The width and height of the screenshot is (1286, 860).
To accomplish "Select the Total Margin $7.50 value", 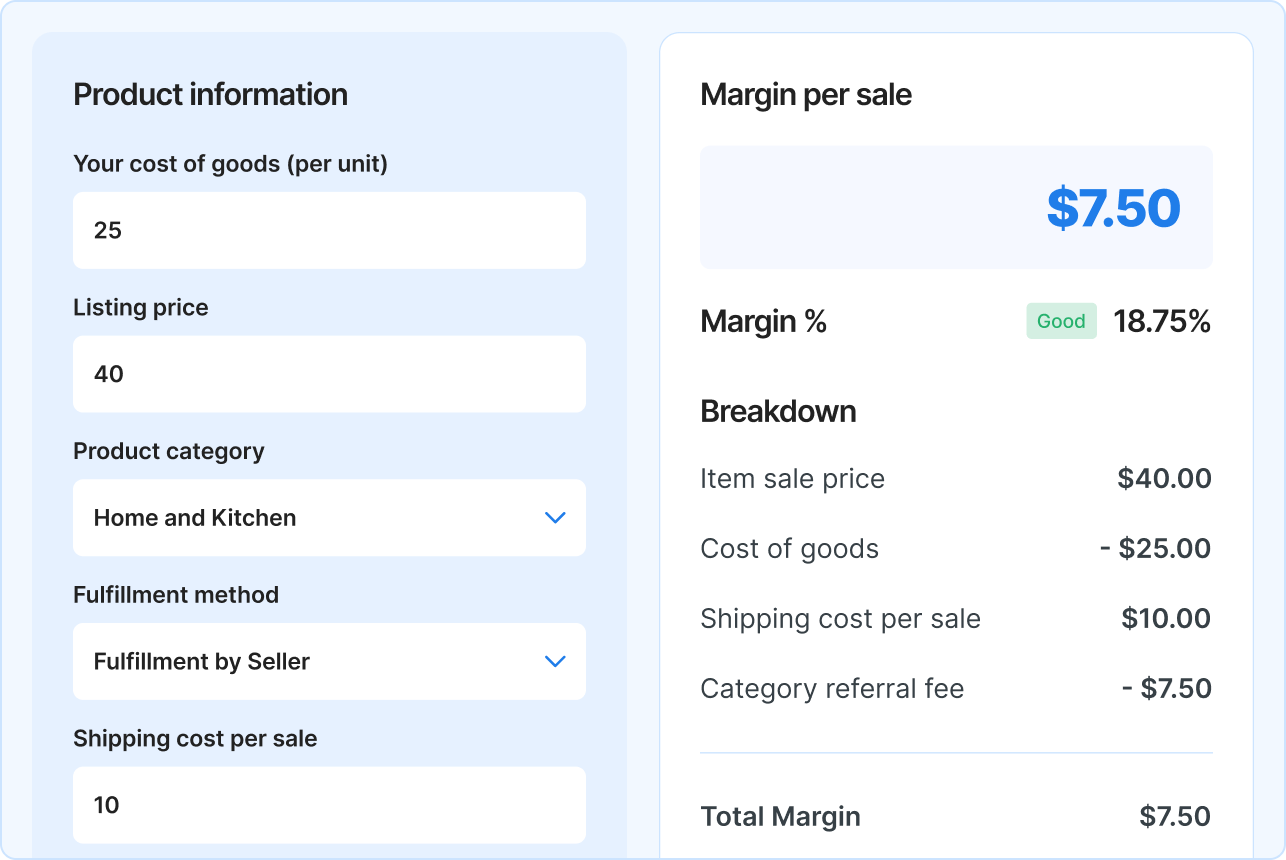I will [x=1175, y=816].
